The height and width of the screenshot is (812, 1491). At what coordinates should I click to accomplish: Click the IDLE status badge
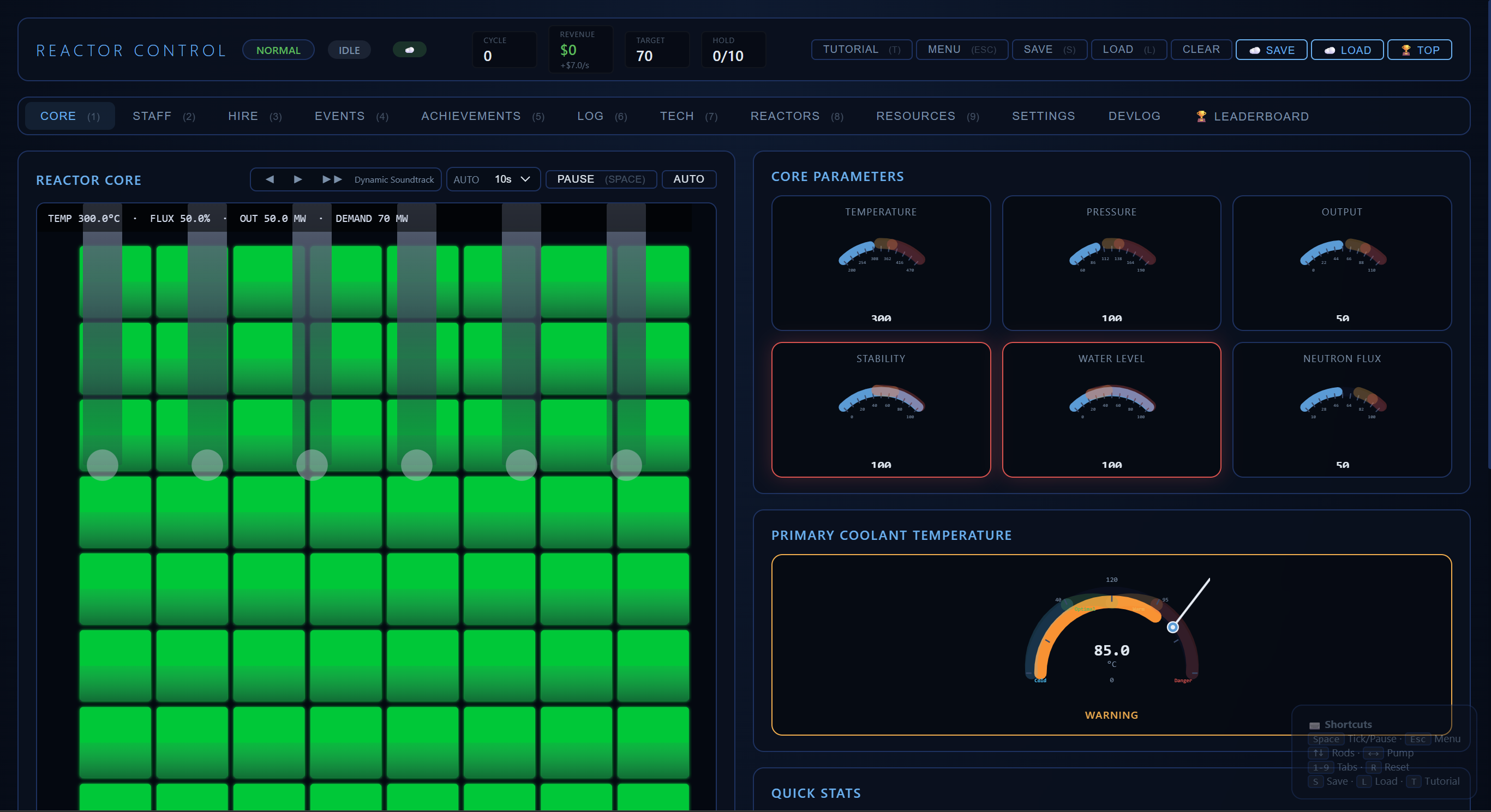(349, 50)
